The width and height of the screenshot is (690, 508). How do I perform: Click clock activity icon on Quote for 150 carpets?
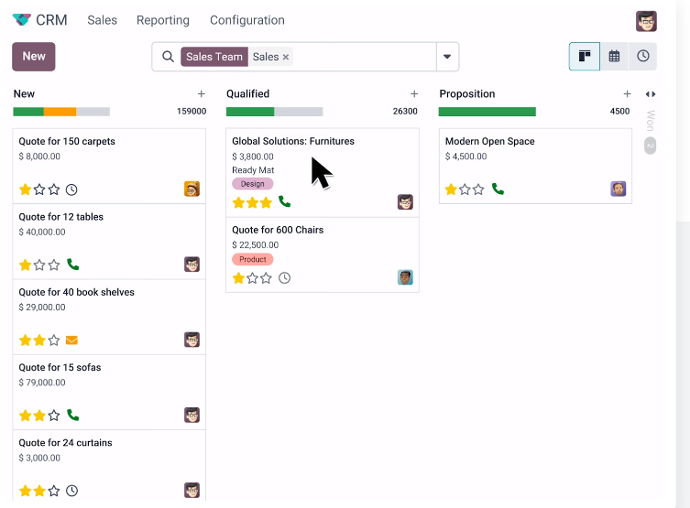point(72,190)
